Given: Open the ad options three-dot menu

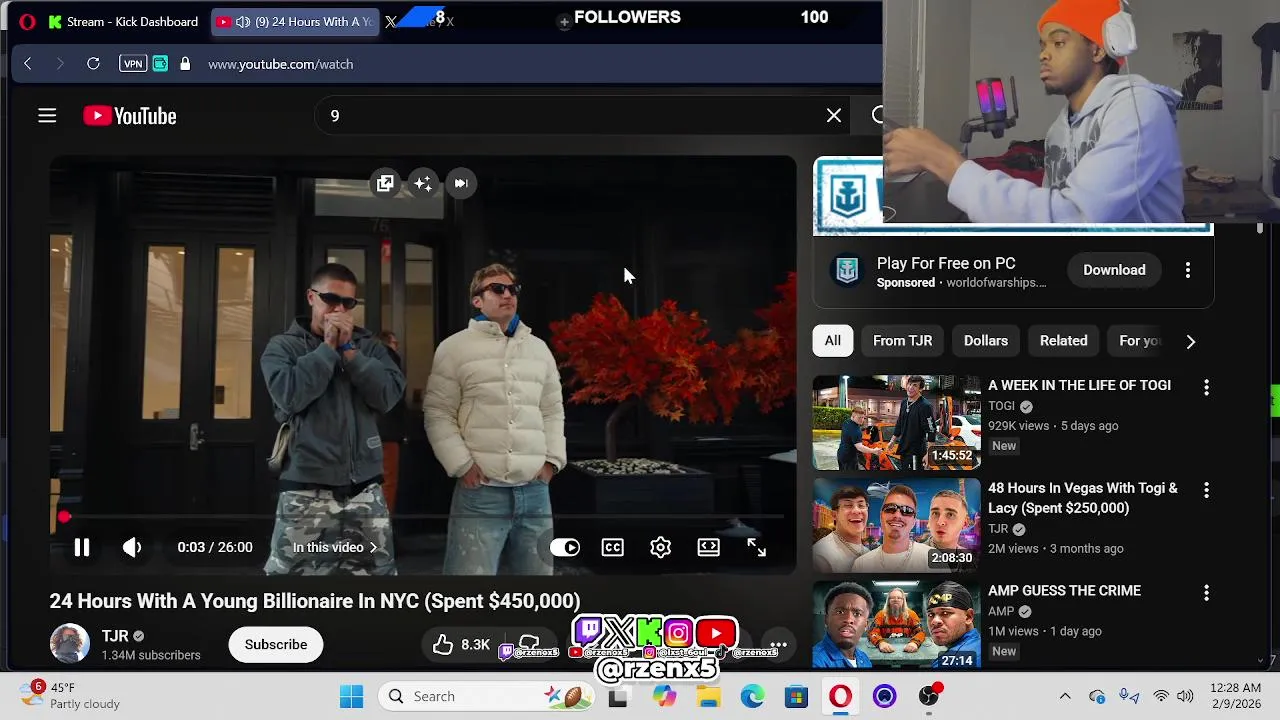Looking at the screenshot, I should (x=1188, y=270).
